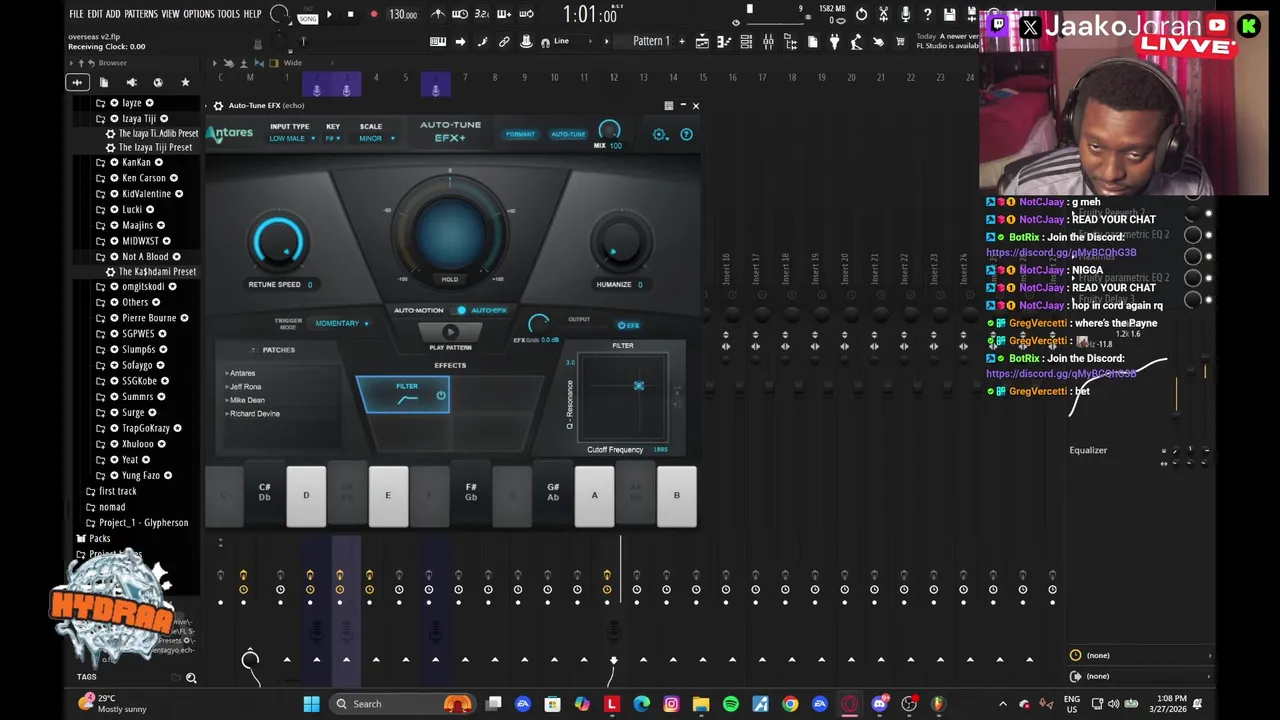Toggle the AUTO-TUNE button
Viewport: 1280px width, 720px height.
568,134
